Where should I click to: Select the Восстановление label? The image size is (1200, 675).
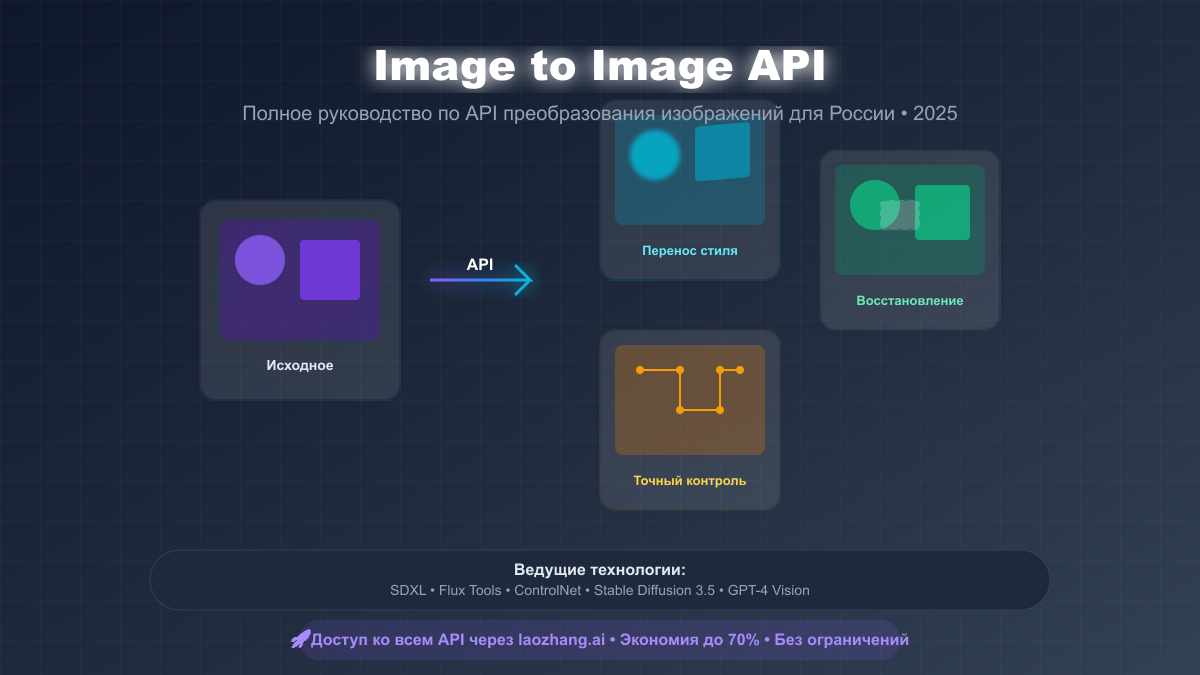910,301
